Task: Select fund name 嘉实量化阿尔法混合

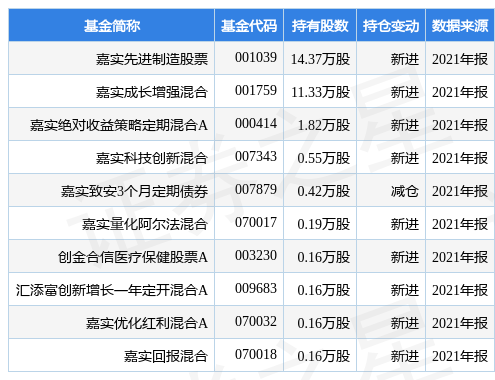Action: [145, 224]
